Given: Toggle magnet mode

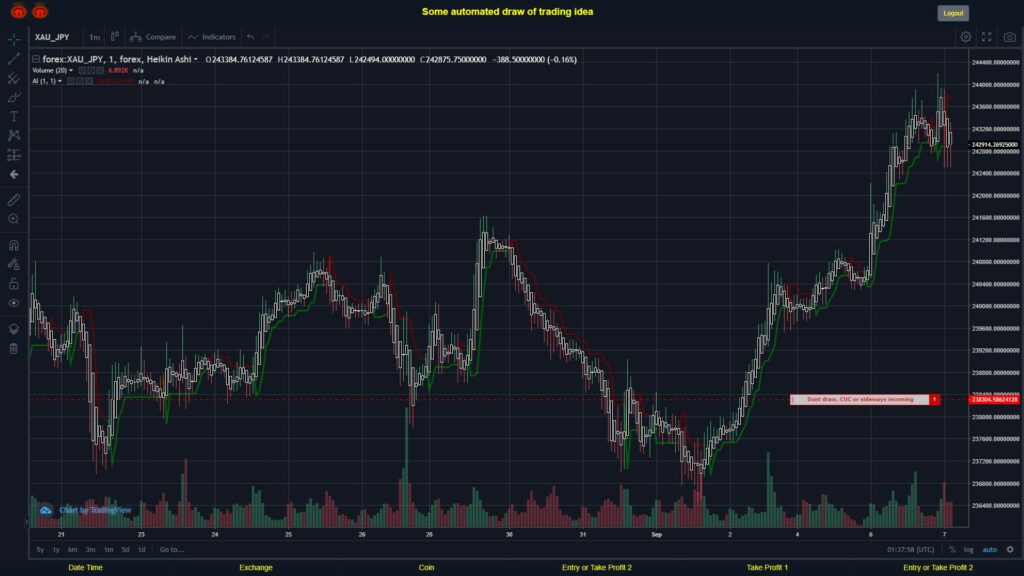Looking at the screenshot, I should [14, 245].
